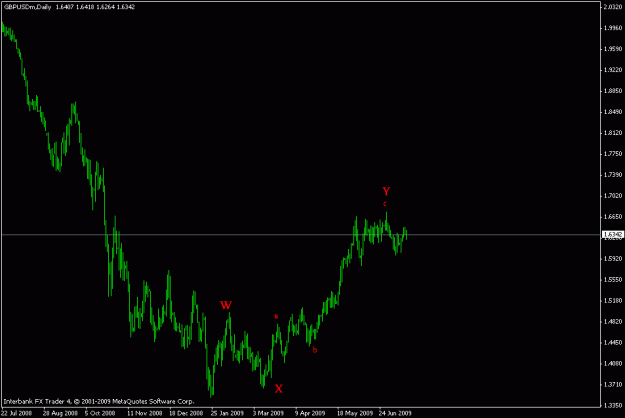The width and height of the screenshot is (625, 418).
Task: Click the 28 Aug 2008 date label
Action: point(60,413)
